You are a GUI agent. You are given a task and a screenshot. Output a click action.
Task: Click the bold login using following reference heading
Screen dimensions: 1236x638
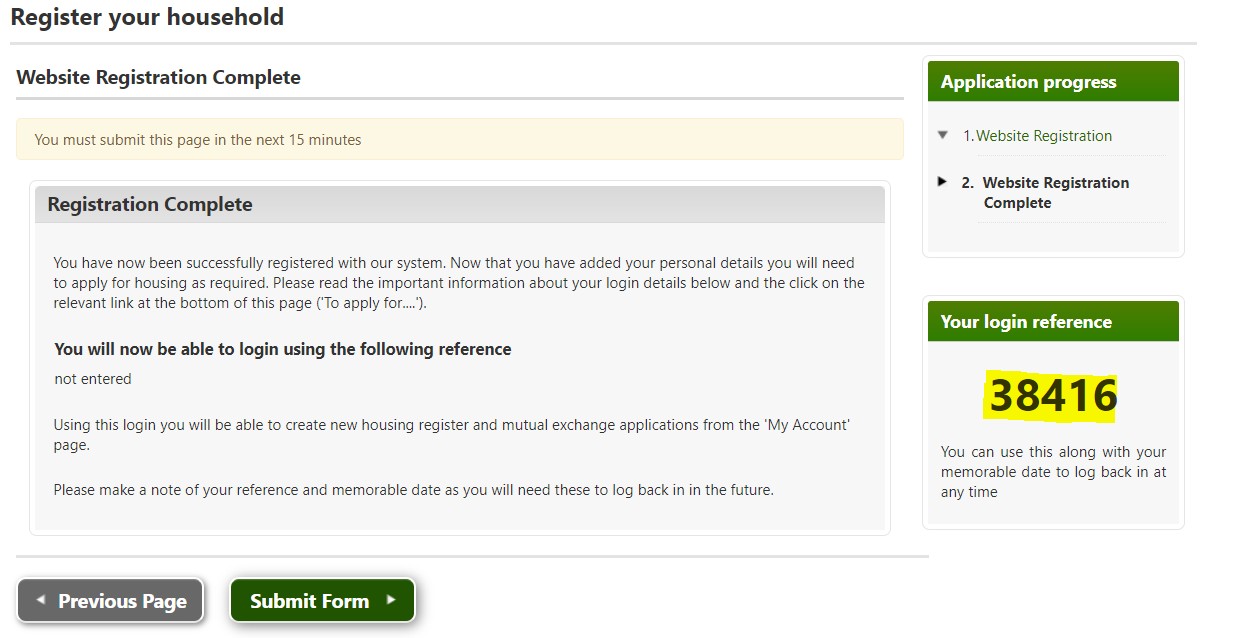(283, 349)
